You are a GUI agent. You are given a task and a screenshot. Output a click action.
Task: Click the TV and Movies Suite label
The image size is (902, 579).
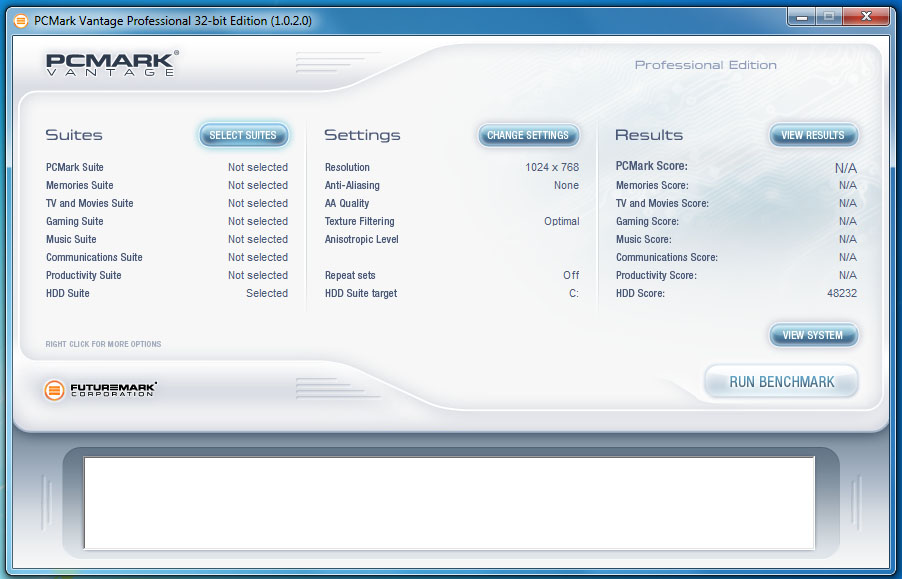pyautogui.click(x=90, y=203)
